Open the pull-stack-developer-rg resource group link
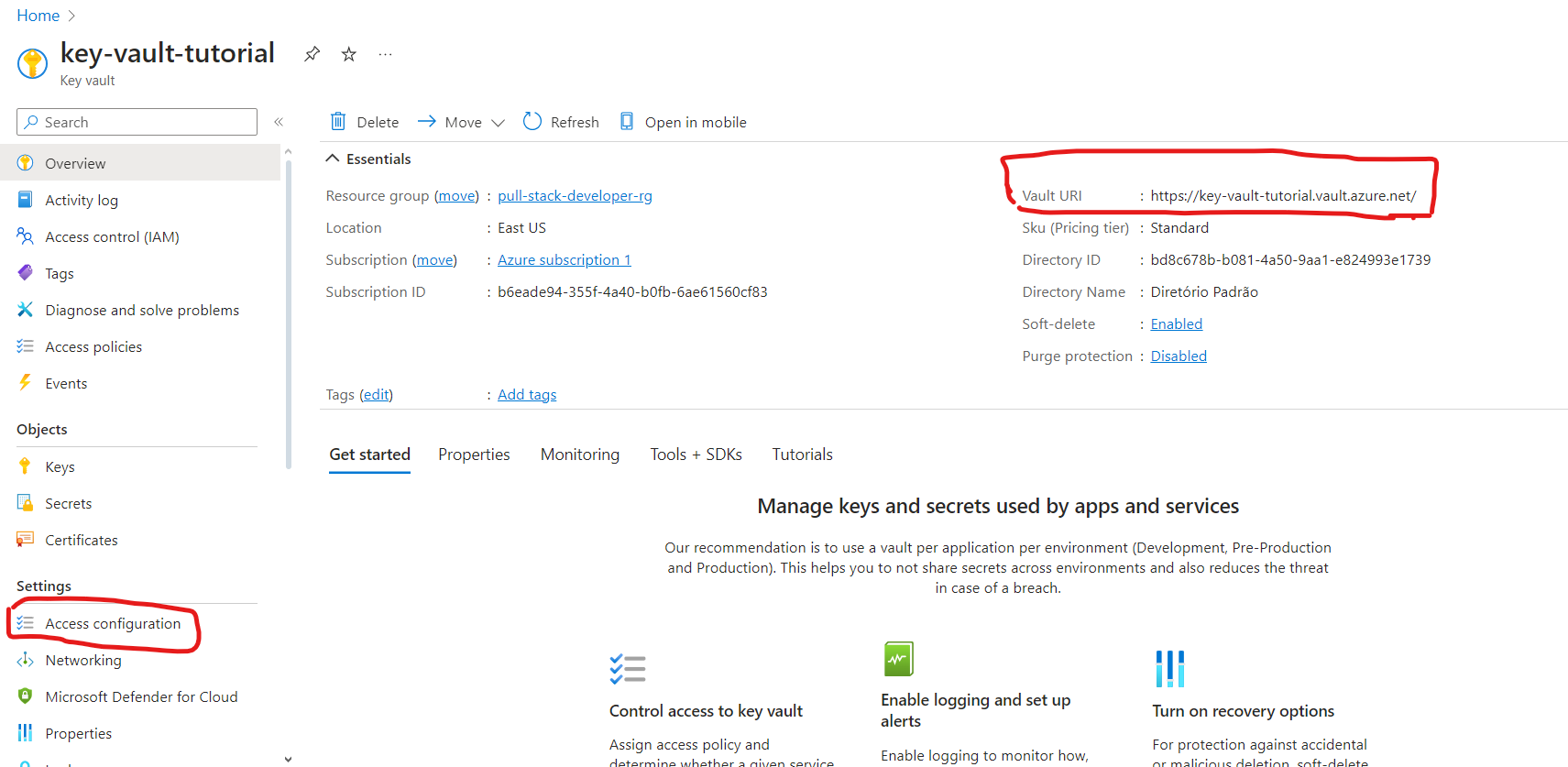 (575, 196)
